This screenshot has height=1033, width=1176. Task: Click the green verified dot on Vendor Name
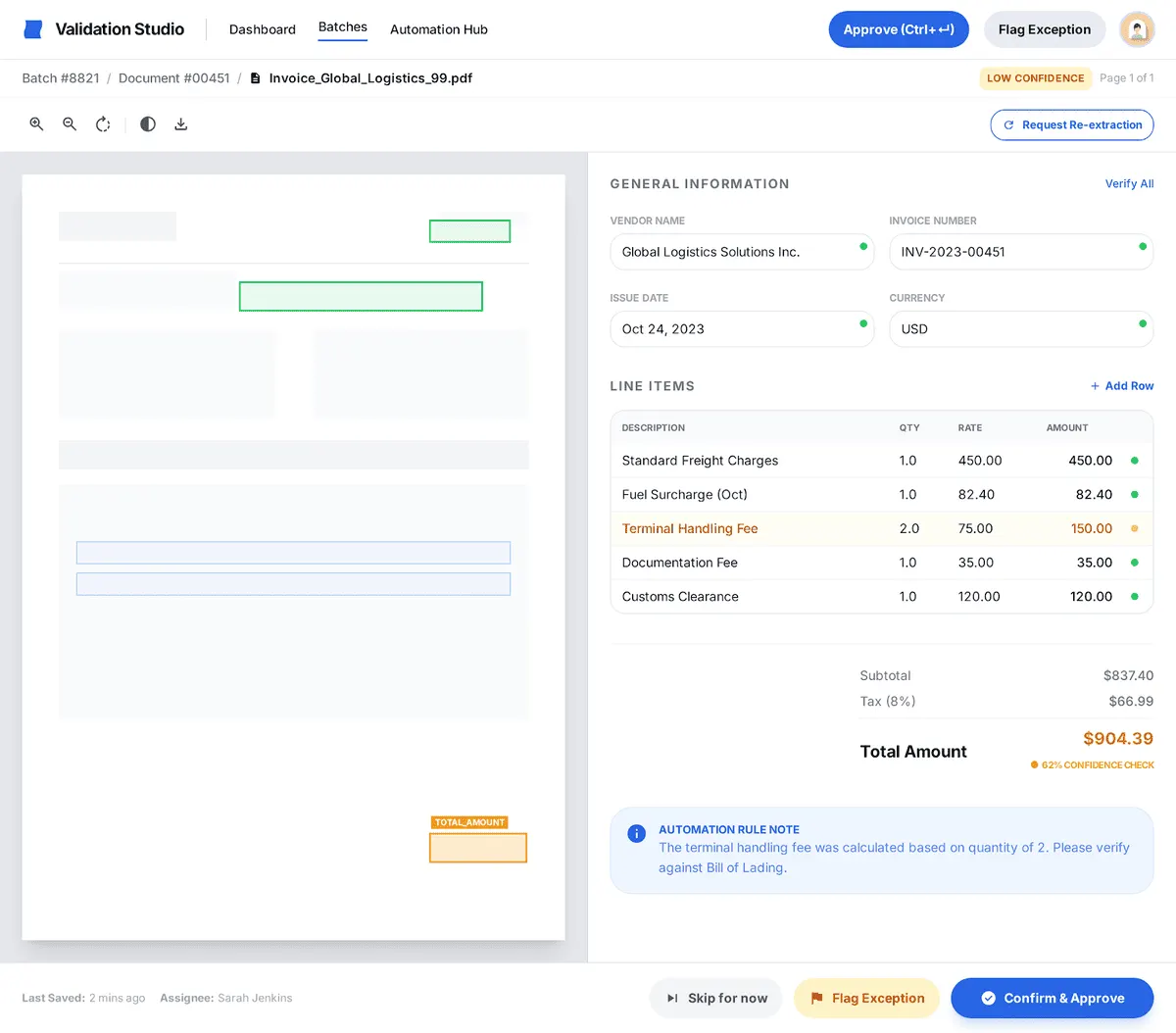tap(862, 246)
